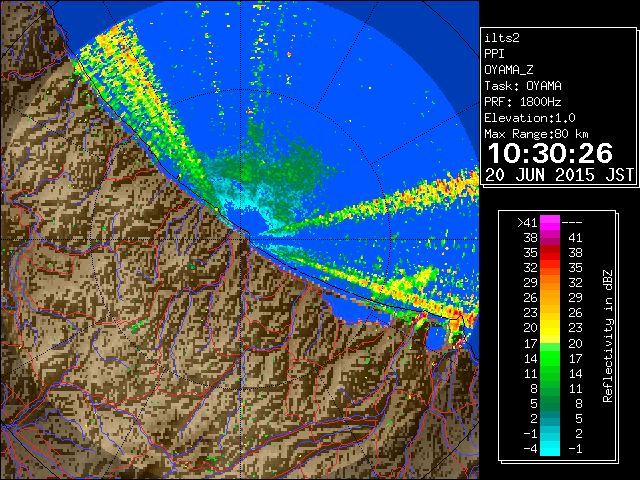Image resolution: width=640 pixels, height=480 pixels.
Task: Click the 'ilts2' label in info box
Action: point(502,38)
